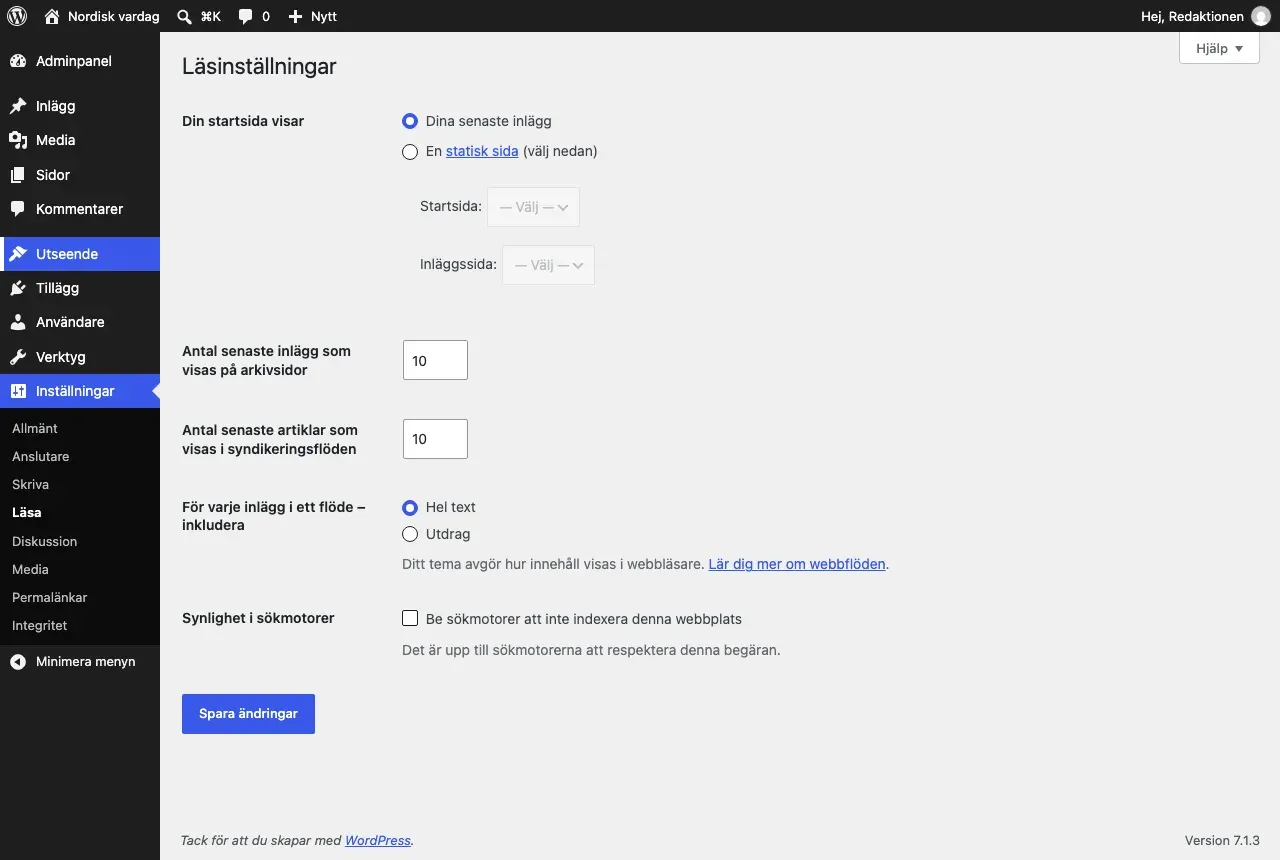Screen dimensions: 1280x860
Task: Open Integritet settings submenu
Action: 39,625
